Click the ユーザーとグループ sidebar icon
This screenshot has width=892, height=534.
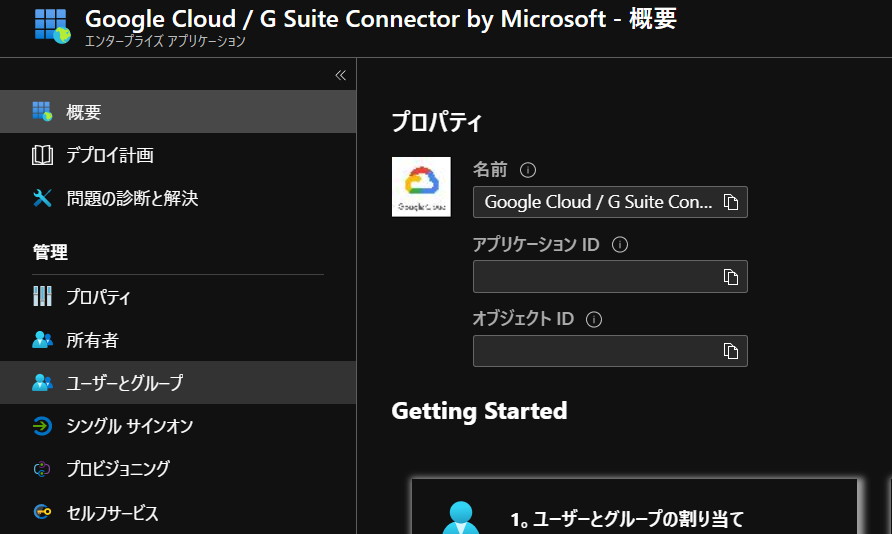[x=42, y=383]
